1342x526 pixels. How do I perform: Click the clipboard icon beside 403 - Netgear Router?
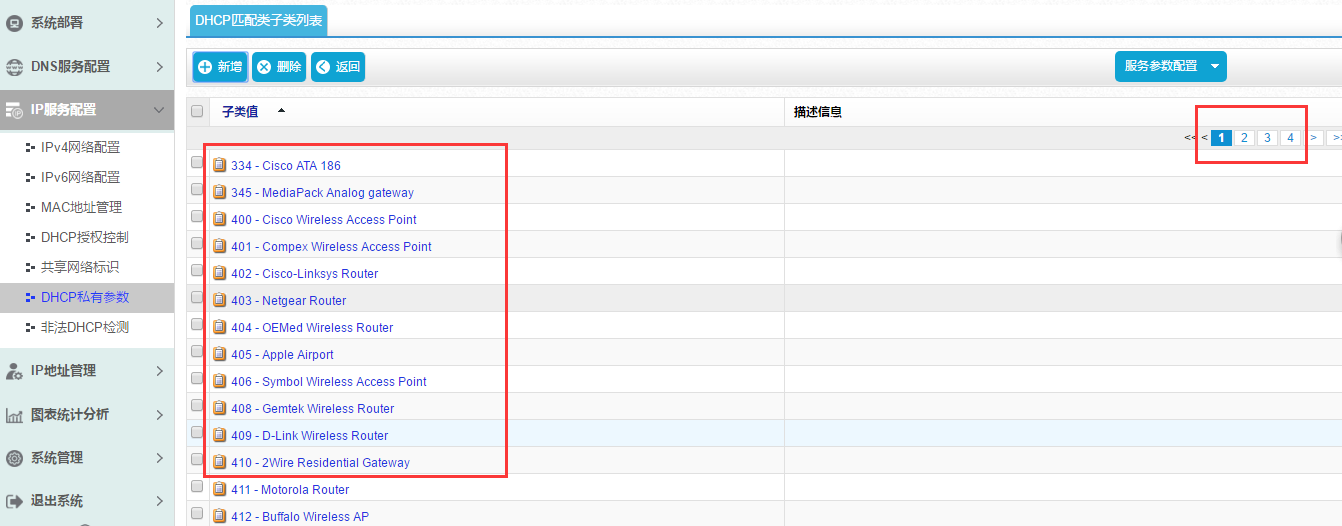219,300
